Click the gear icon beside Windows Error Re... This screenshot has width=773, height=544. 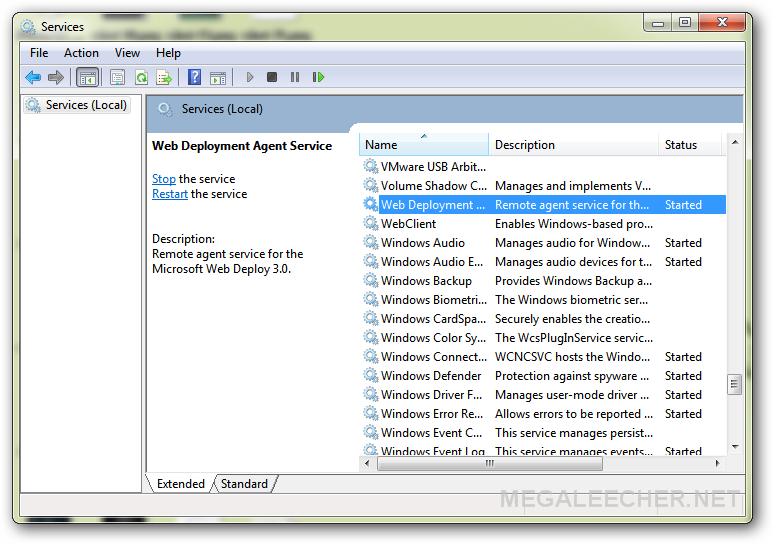click(x=371, y=413)
